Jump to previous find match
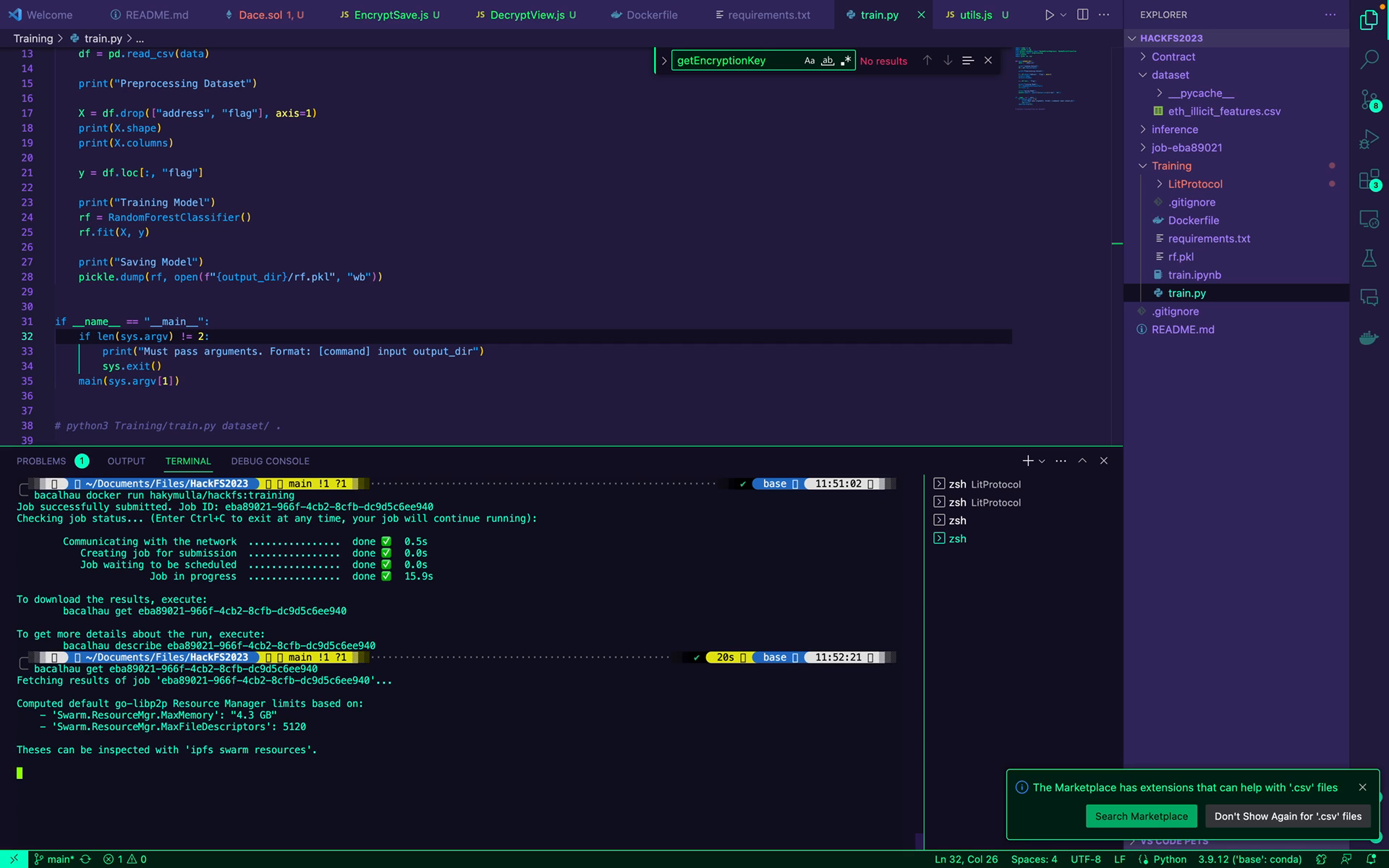The width and height of the screenshot is (1389, 868). (927, 60)
